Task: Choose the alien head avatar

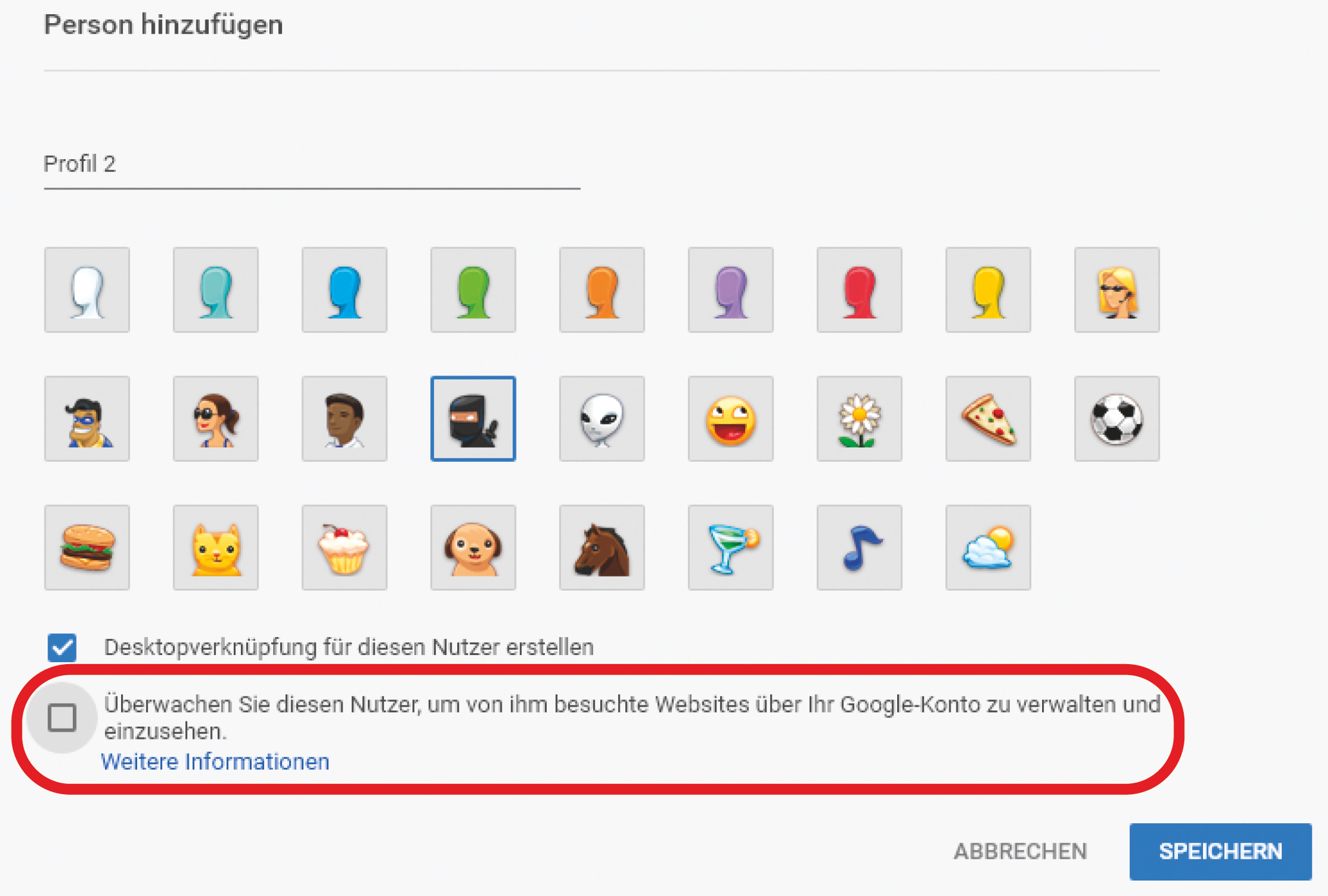Action: click(602, 419)
